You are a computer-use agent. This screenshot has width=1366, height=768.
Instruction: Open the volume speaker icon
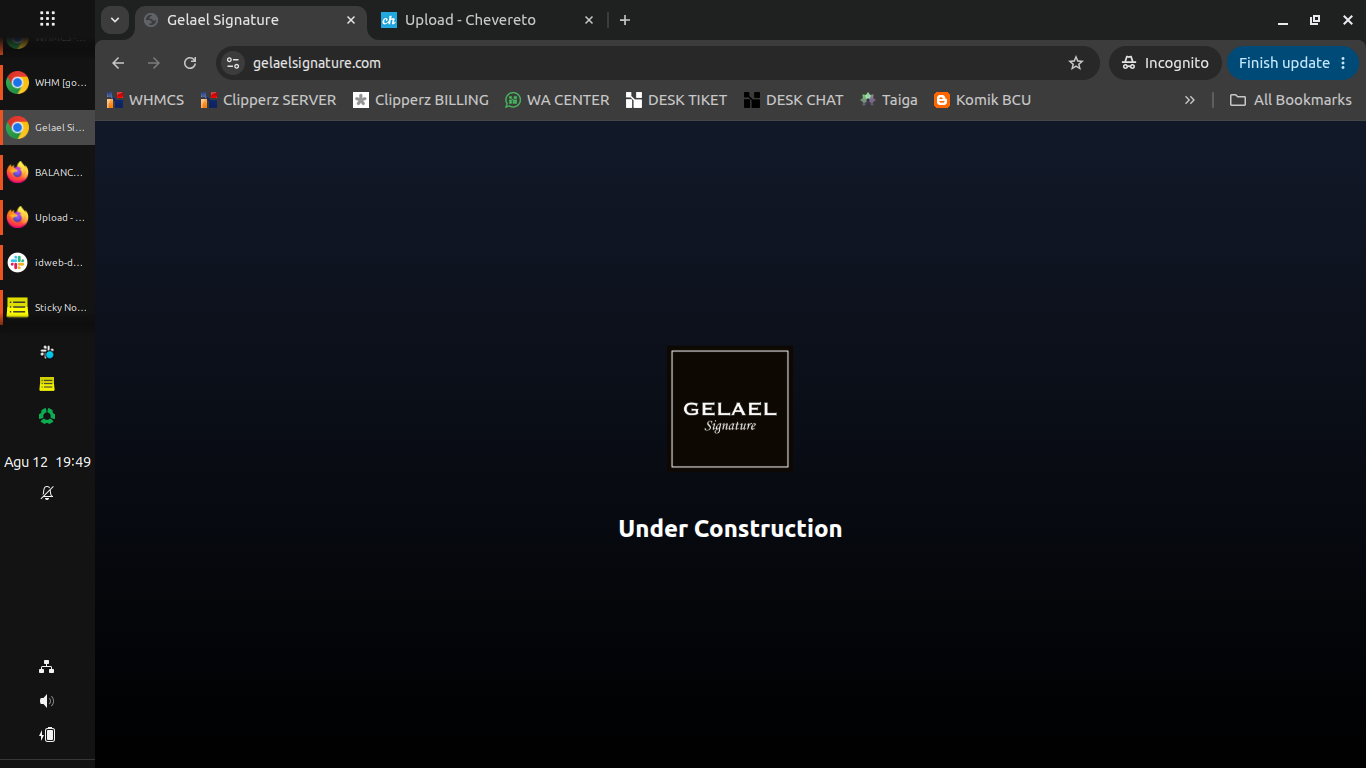pyautogui.click(x=47, y=701)
